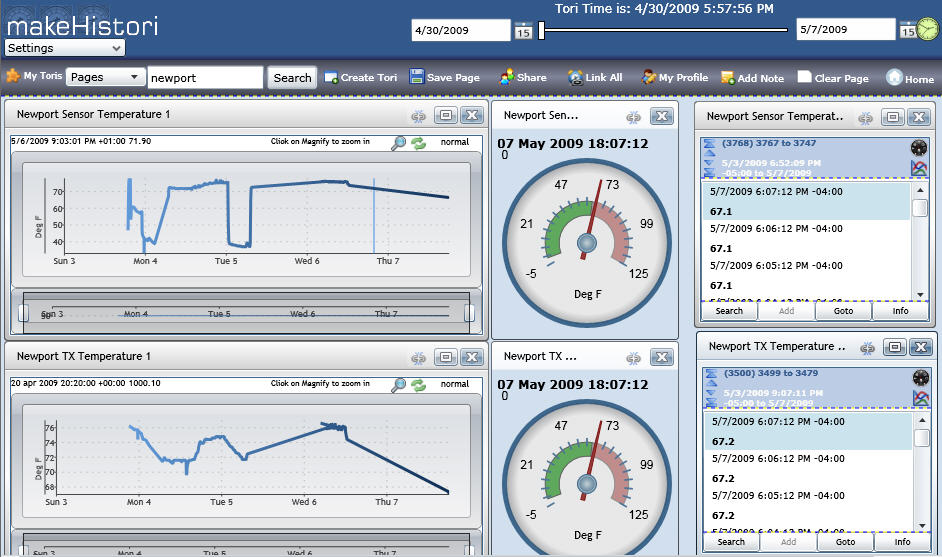The image size is (942, 557).
Task: Click scroll up arrow in Newport Sensor list
Action: [920, 190]
